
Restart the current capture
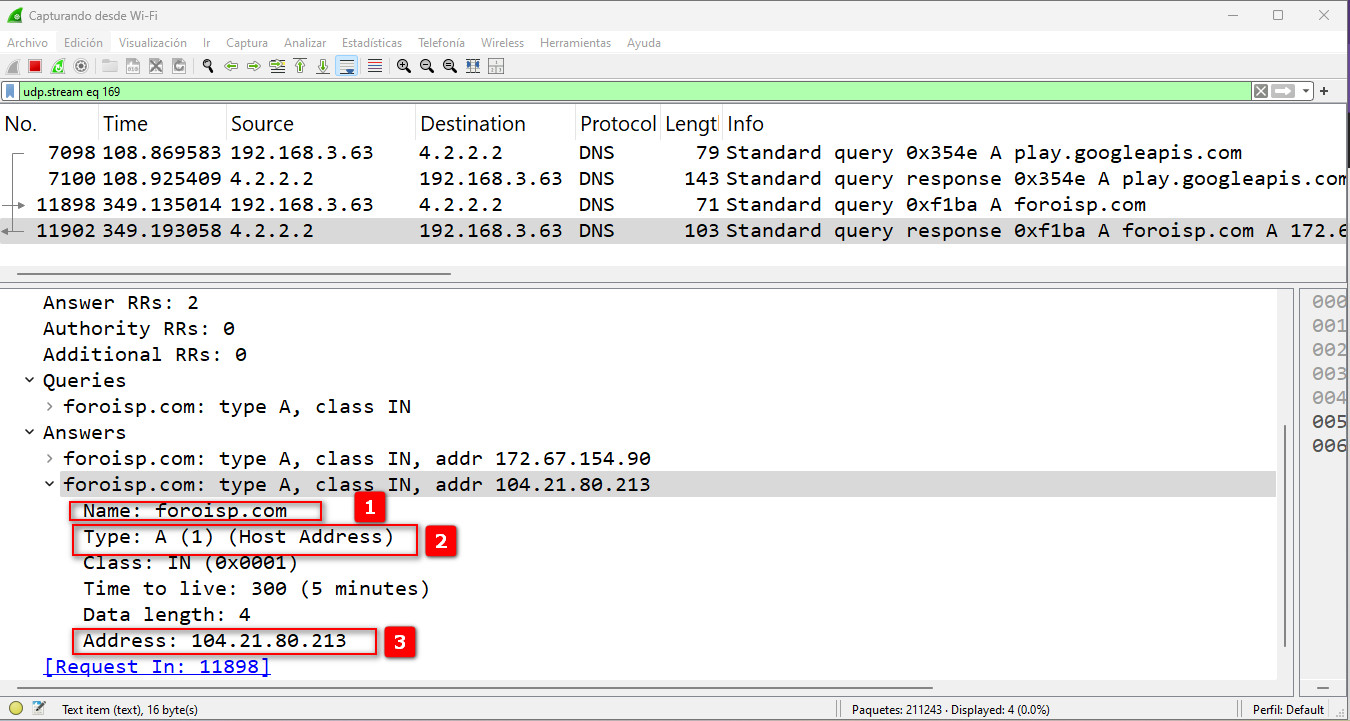tap(58, 66)
